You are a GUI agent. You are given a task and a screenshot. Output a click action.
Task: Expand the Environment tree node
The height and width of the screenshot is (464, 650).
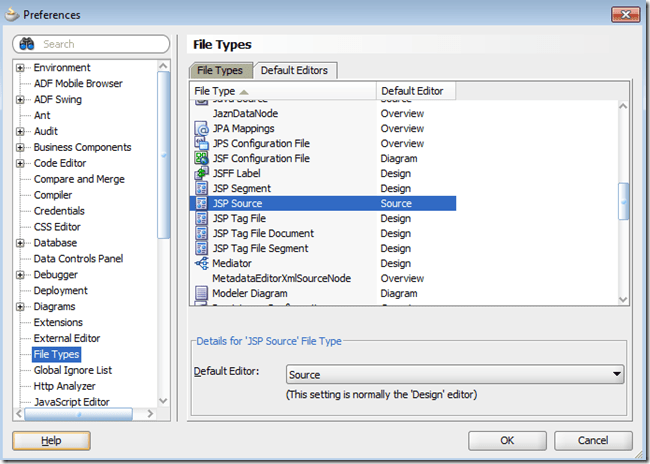click(21, 68)
